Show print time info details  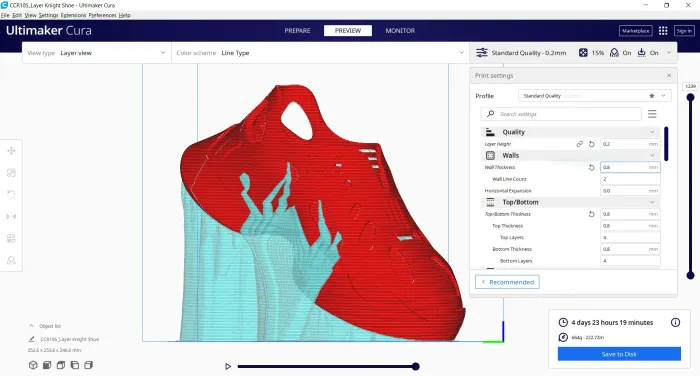[x=675, y=322]
